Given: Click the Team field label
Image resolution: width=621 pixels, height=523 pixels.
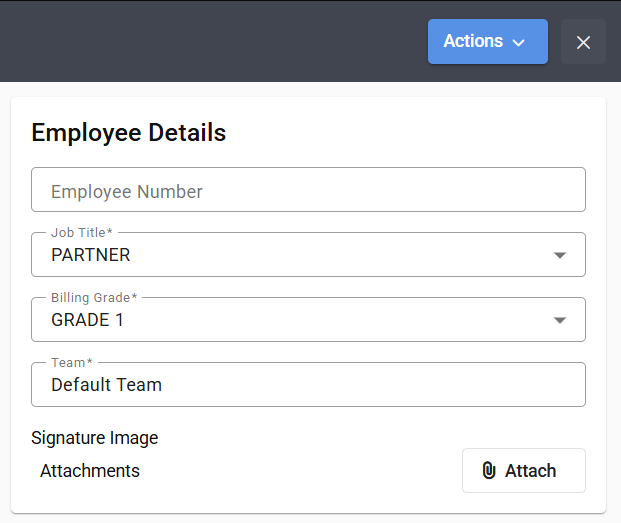Looking at the screenshot, I should tap(71, 363).
